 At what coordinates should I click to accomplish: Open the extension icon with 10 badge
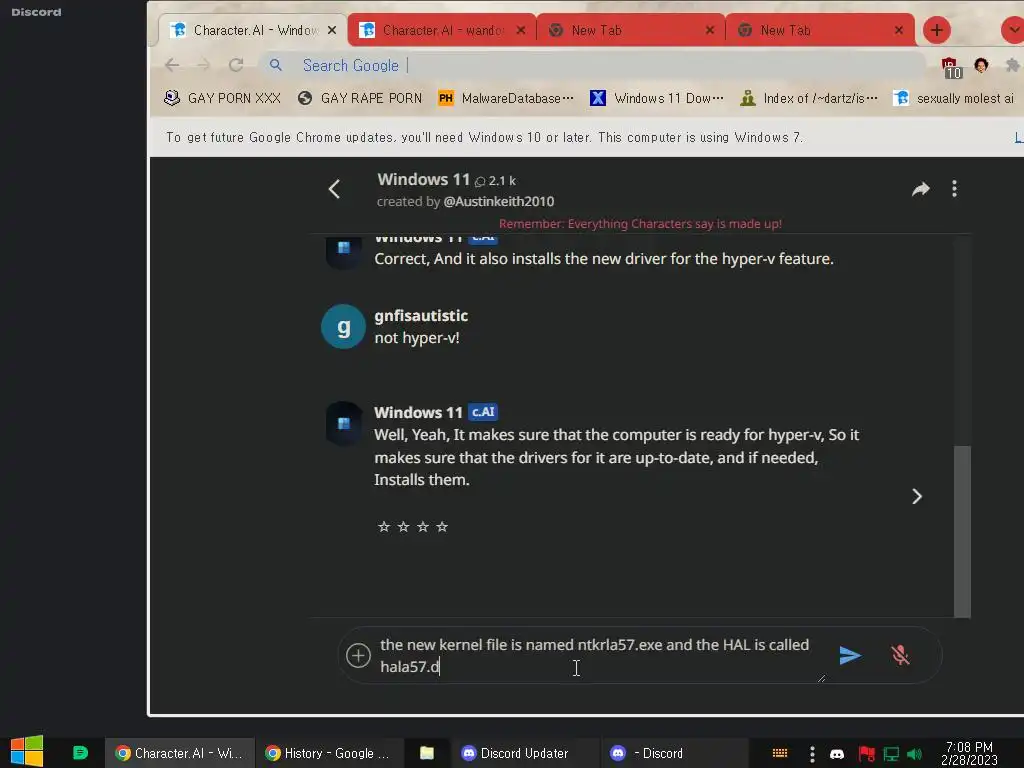[951, 67]
